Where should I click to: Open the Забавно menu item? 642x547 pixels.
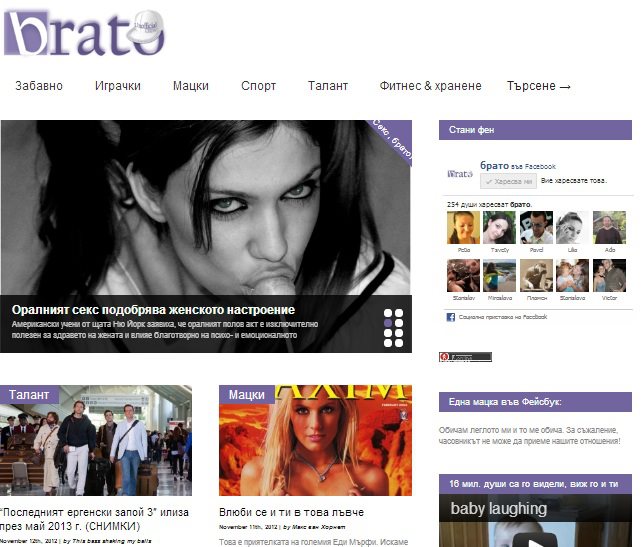tap(39, 86)
